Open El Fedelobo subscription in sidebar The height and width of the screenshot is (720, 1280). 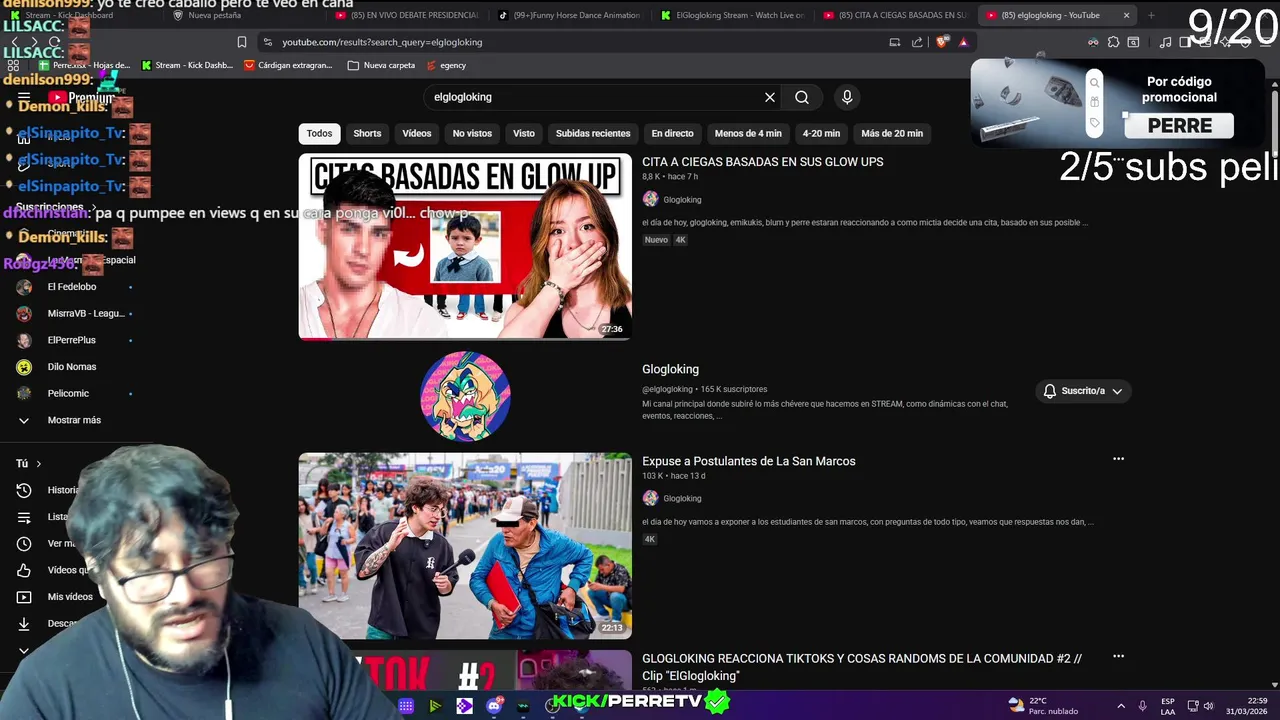coord(72,287)
